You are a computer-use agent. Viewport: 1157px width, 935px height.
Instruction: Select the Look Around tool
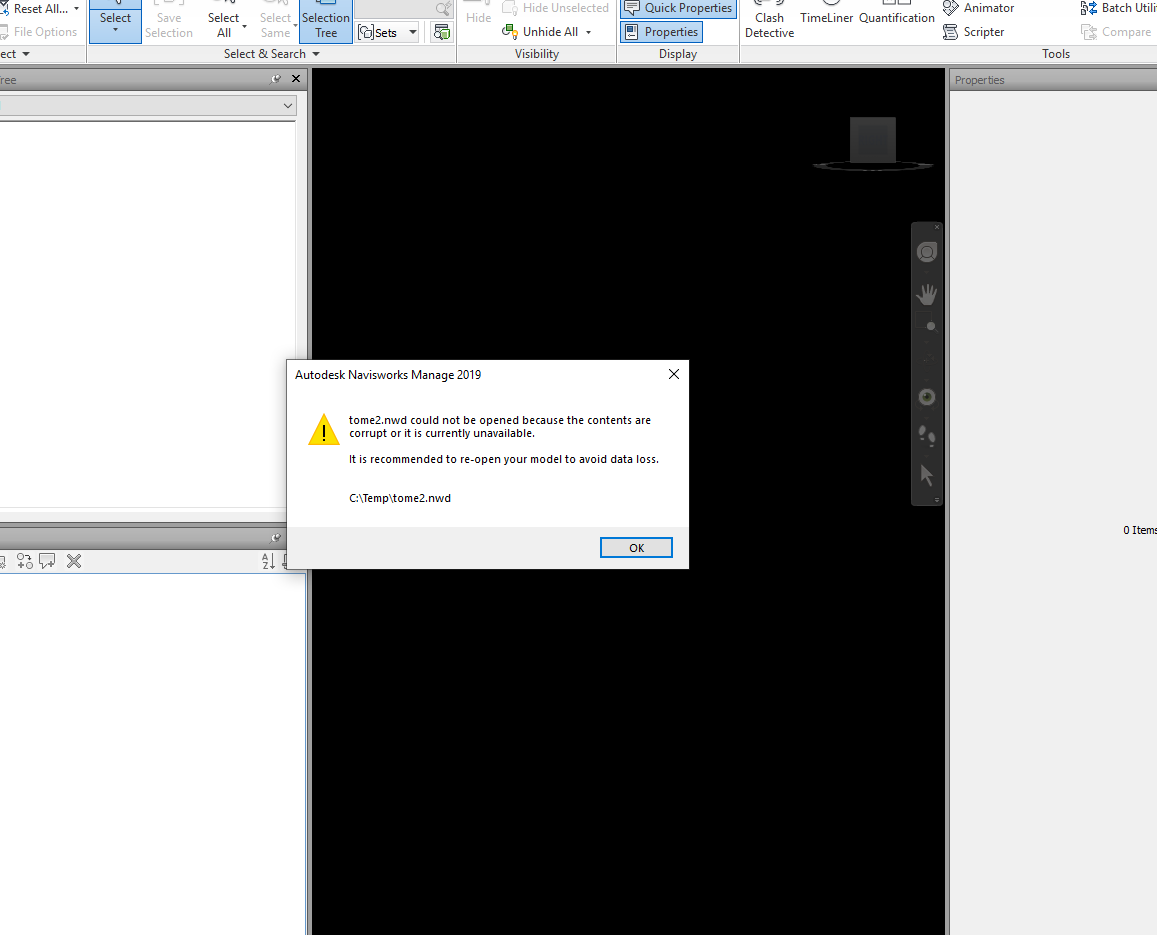tap(927, 397)
